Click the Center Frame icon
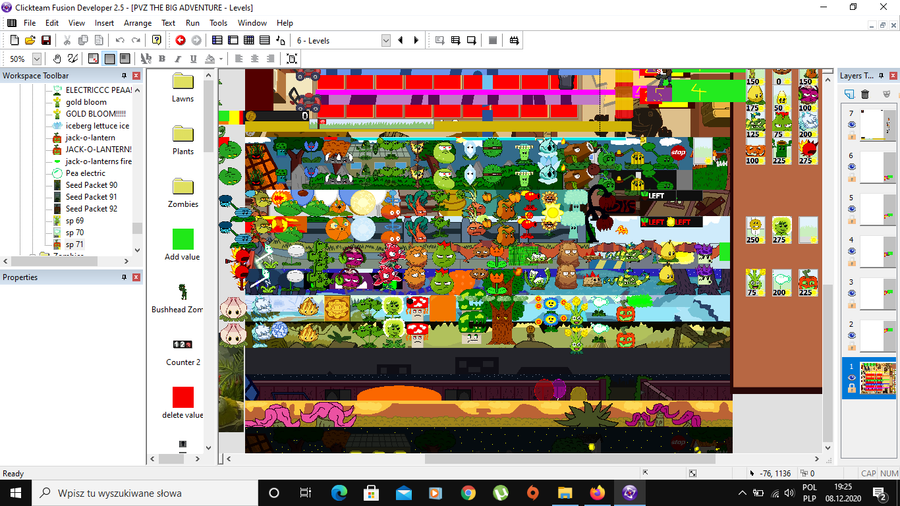900x506 pixels. tap(292, 59)
